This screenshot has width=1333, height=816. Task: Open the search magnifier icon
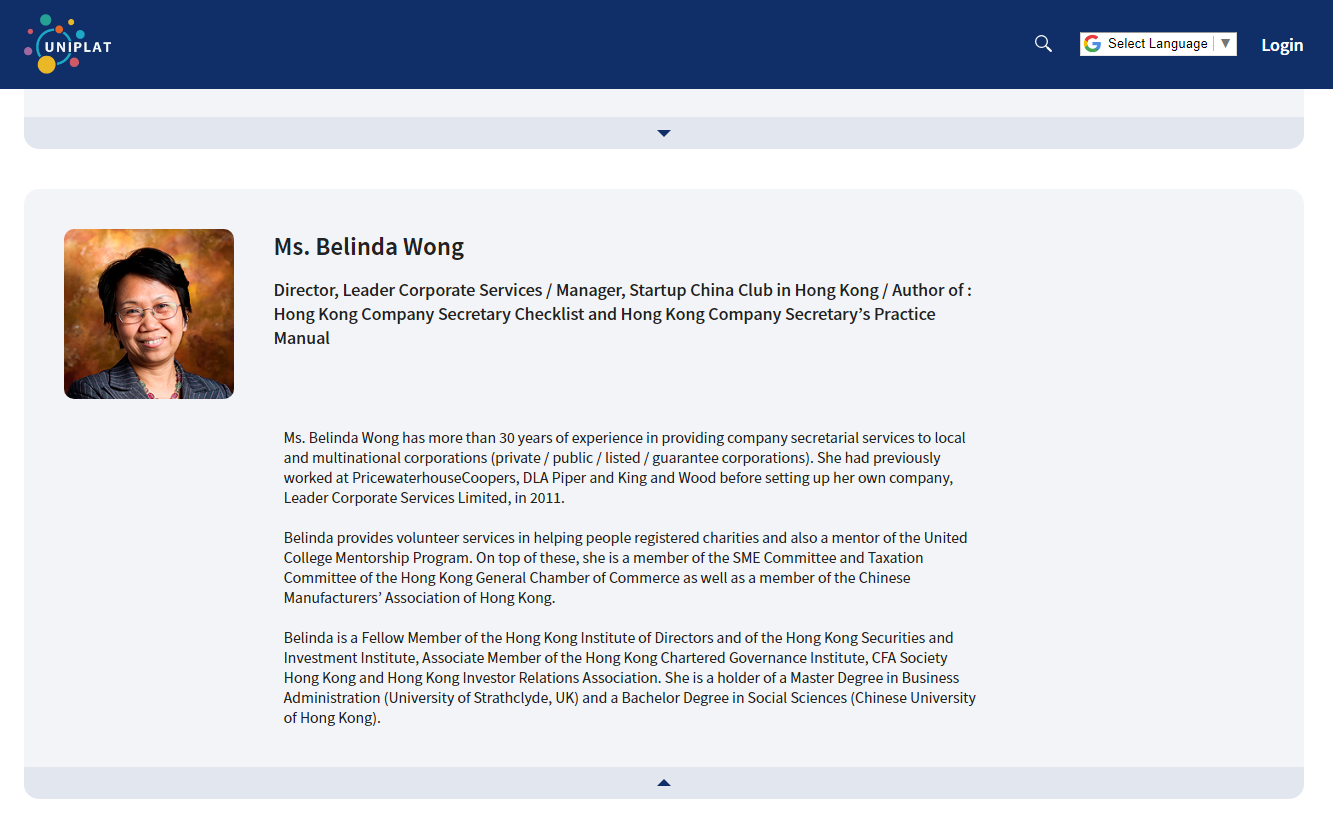coord(1043,44)
